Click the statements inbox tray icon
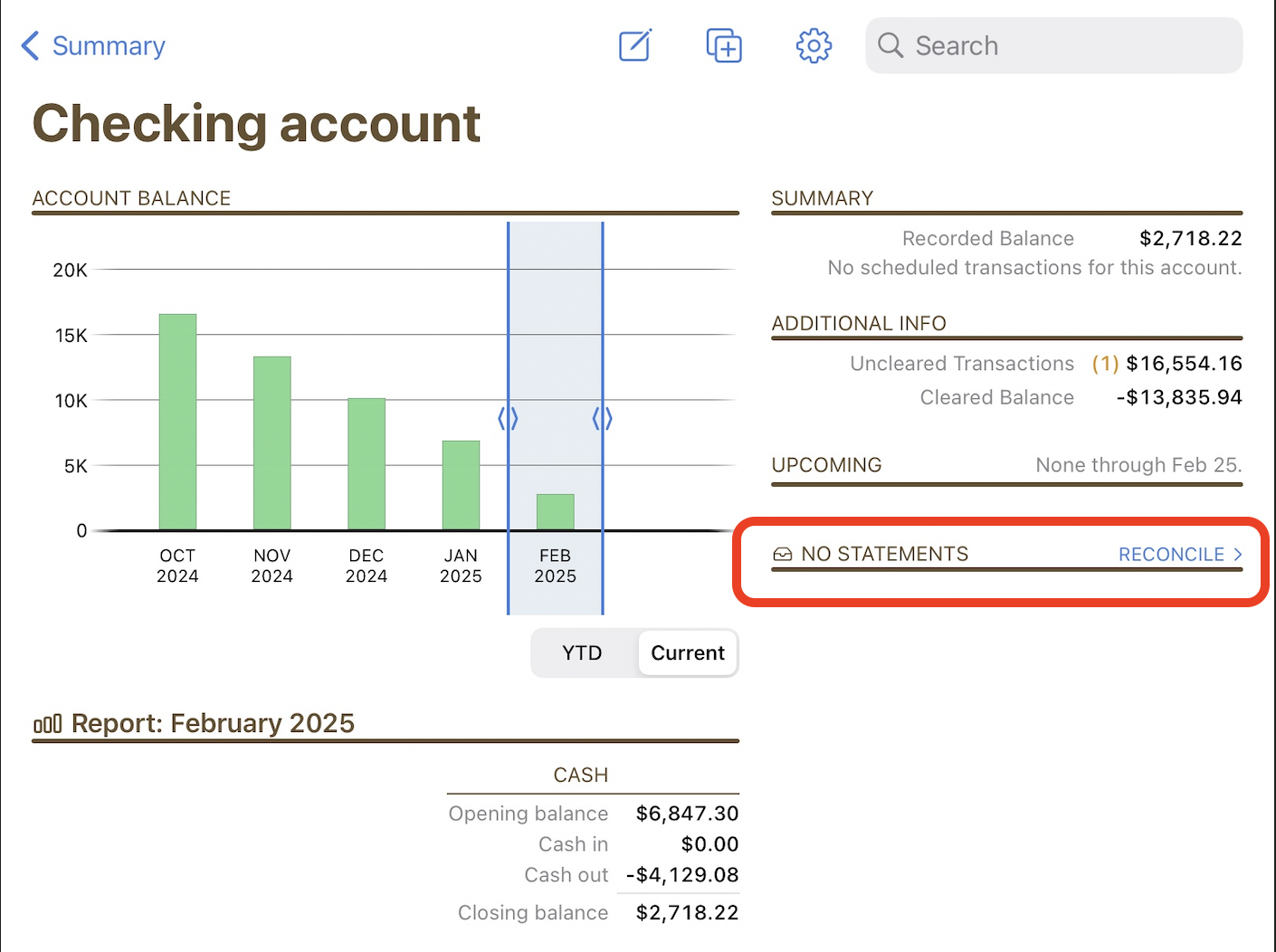1276x952 pixels. pos(783,555)
